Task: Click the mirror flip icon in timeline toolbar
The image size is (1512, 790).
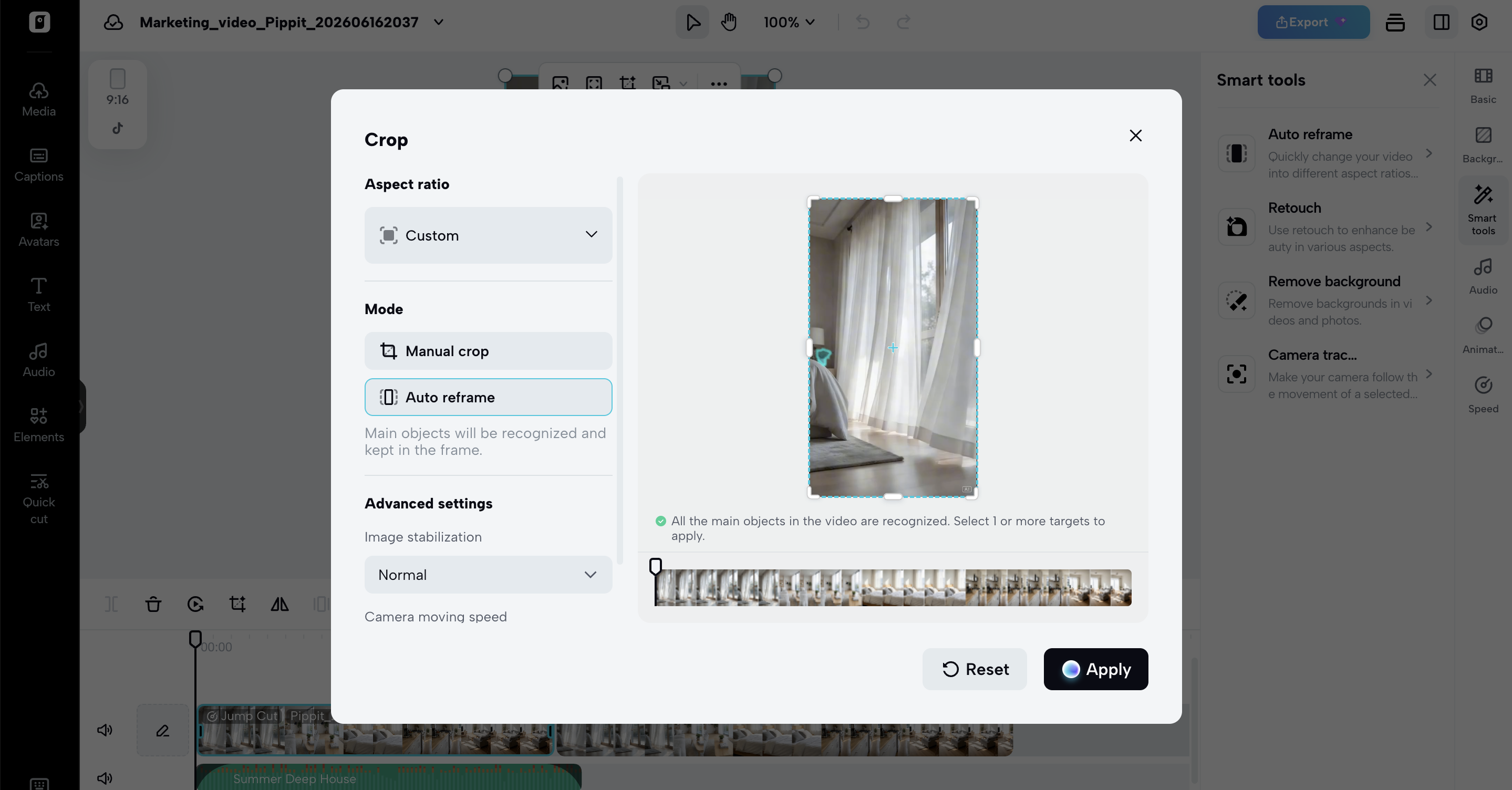Action: 280,604
